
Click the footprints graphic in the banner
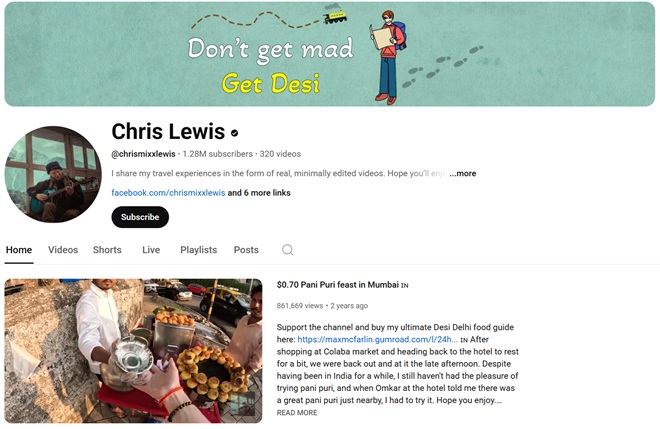pos(442,65)
